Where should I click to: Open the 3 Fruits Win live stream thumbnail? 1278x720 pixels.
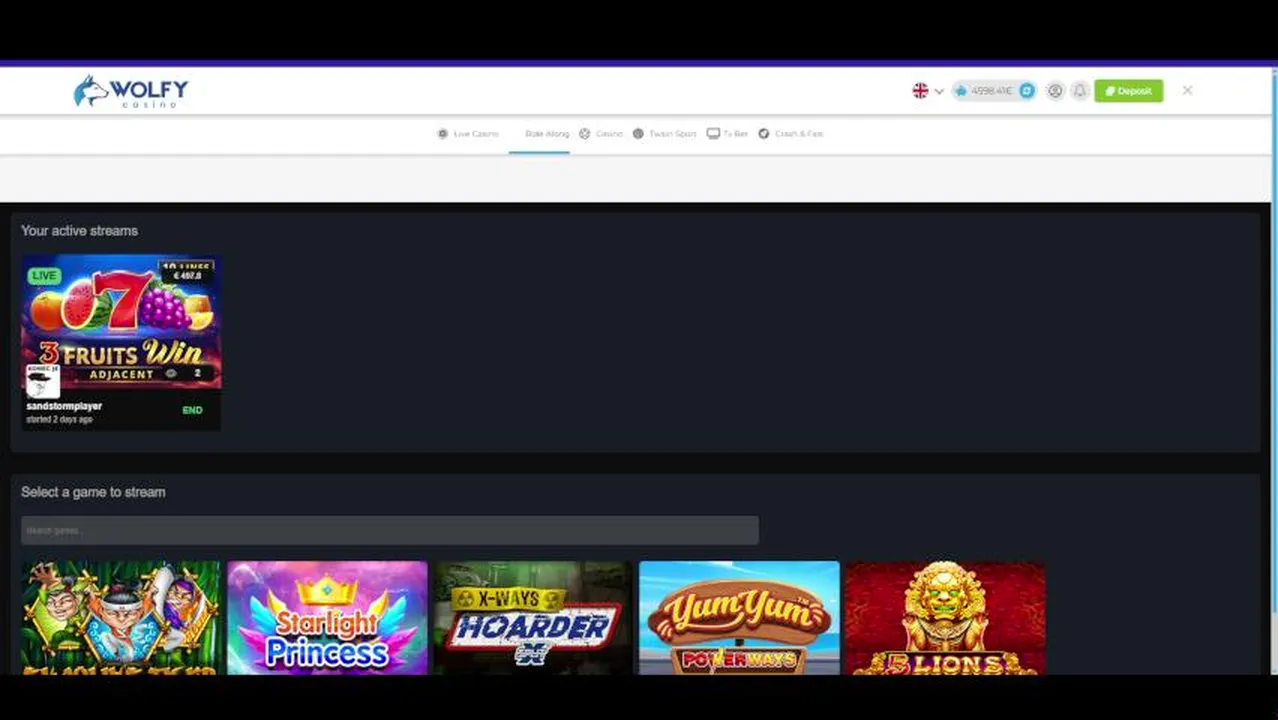pyautogui.click(x=121, y=320)
